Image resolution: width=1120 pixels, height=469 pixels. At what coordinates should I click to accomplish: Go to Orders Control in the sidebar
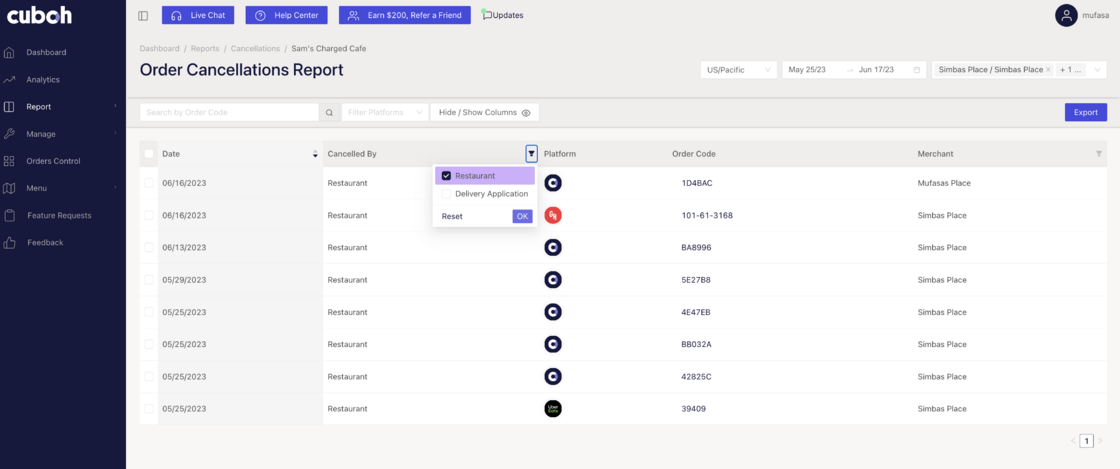(53, 161)
